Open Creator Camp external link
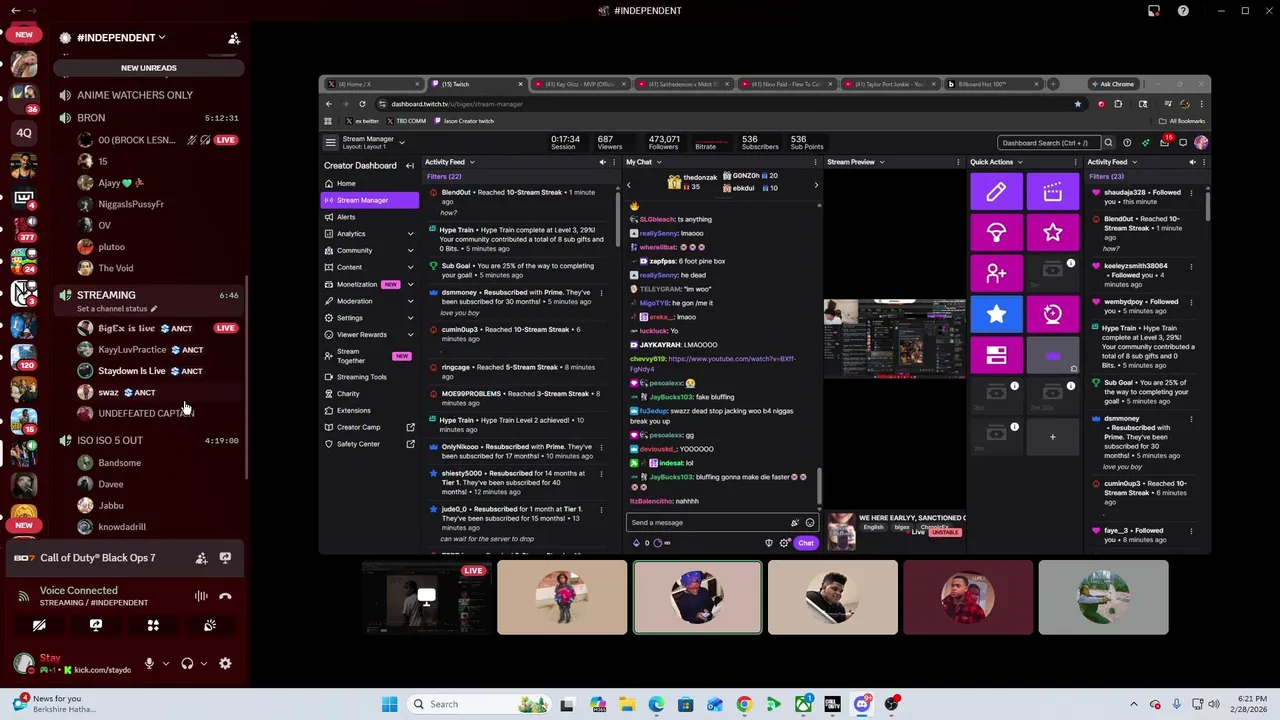Viewport: 1280px width, 720px height. coord(369,427)
